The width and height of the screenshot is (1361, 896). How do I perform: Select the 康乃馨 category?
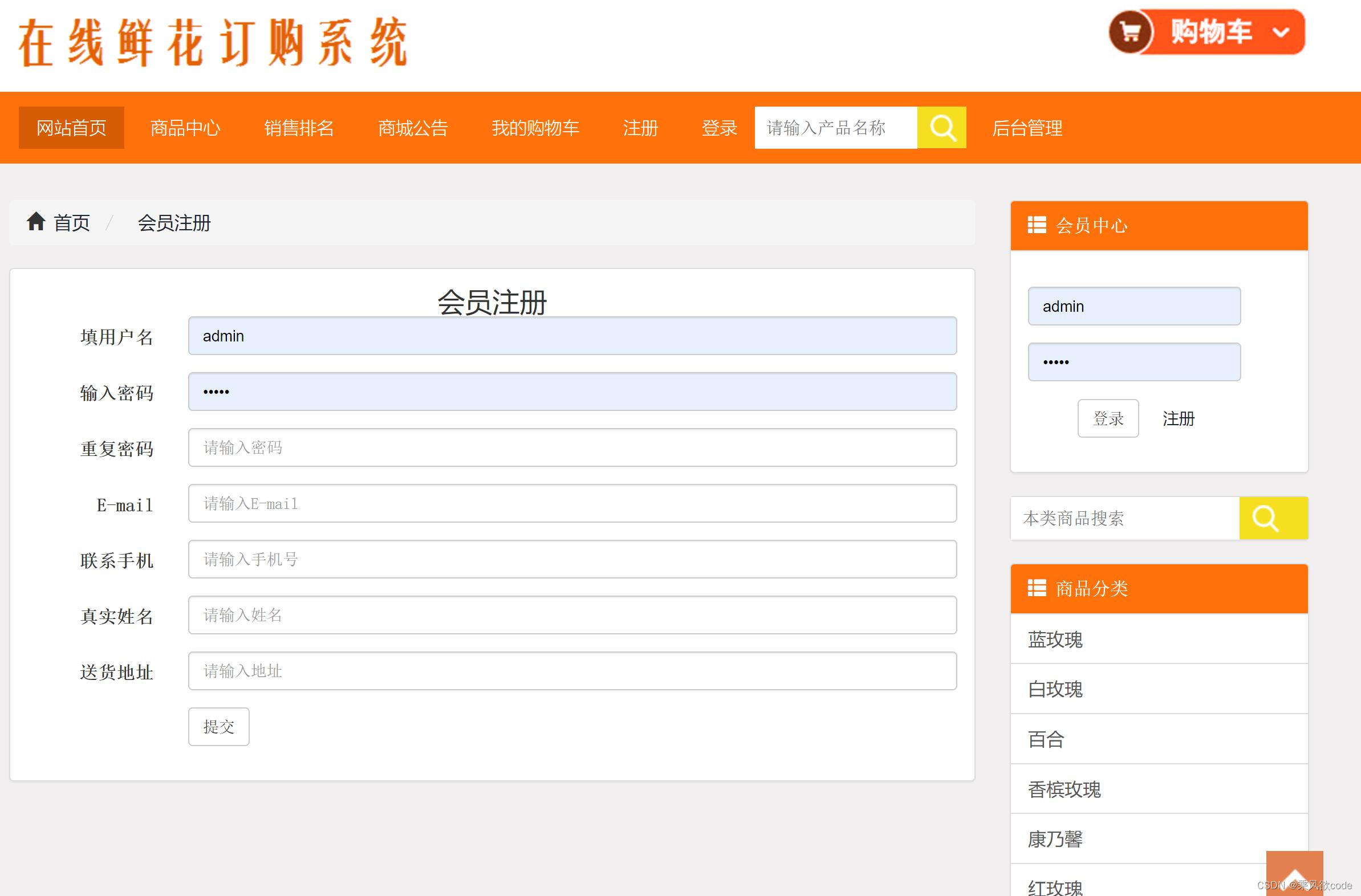1054,839
